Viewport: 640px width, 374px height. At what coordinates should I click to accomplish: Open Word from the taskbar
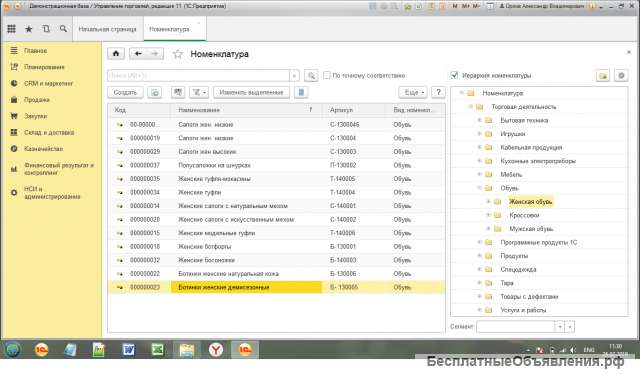[128, 350]
